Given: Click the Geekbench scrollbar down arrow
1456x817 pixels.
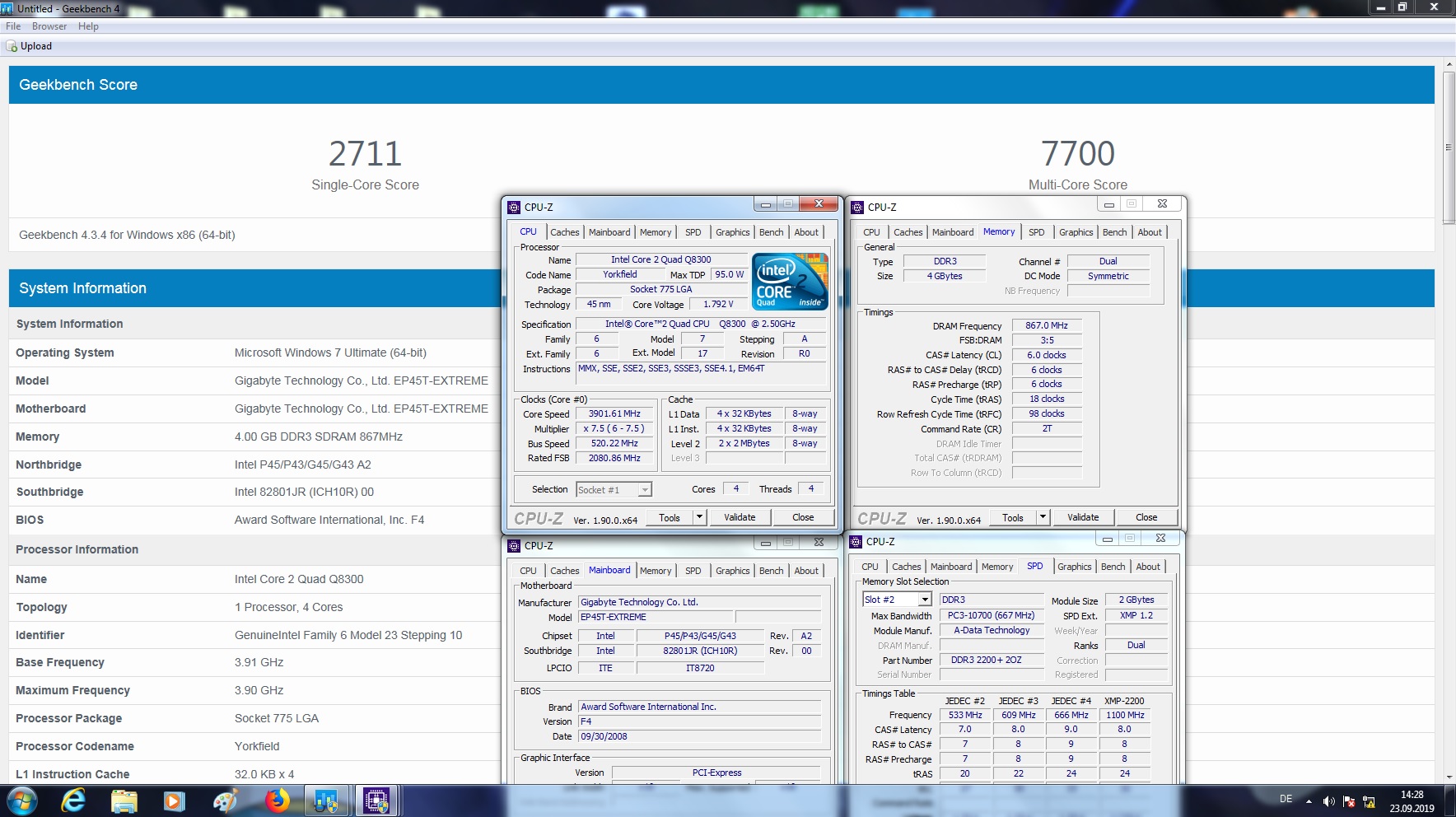Looking at the screenshot, I should pyautogui.click(x=1449, y=777).
